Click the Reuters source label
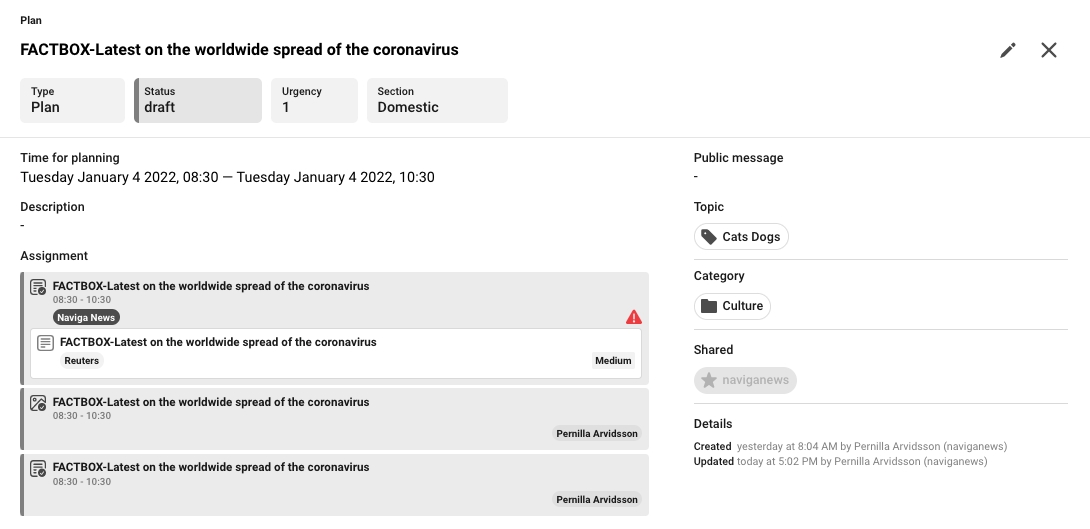The width and height of the screenshot is (1090, 529). [x=82, y=360]
